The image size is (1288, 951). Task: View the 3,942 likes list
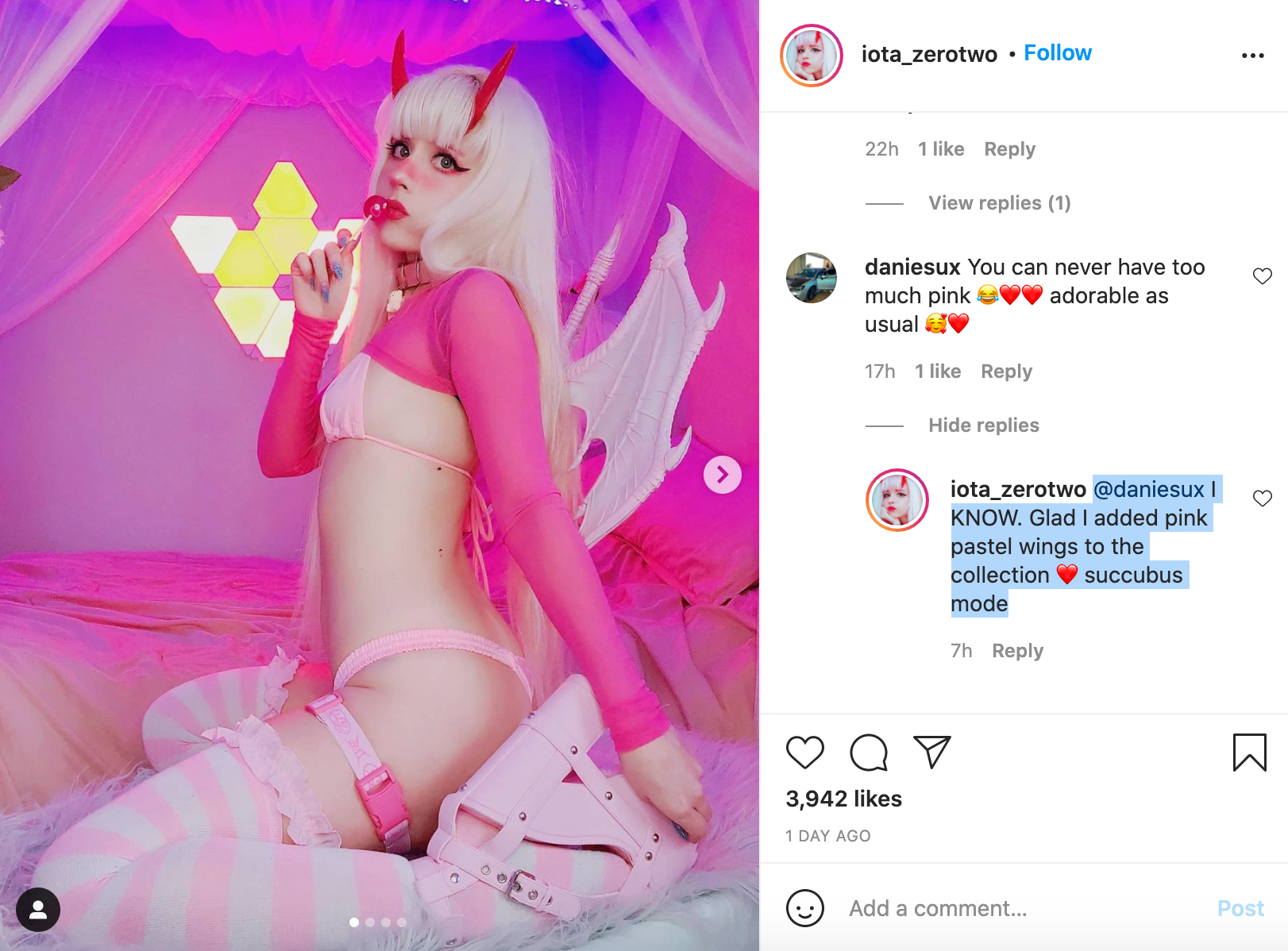click(843, 799)
